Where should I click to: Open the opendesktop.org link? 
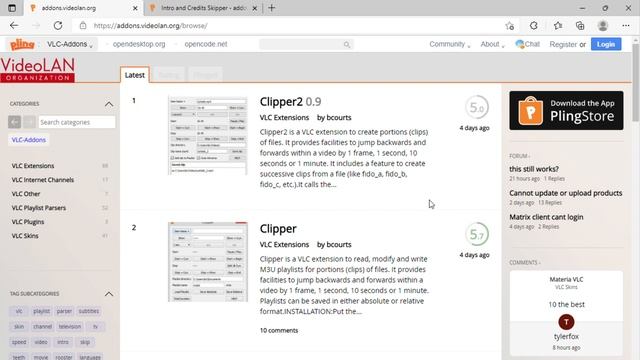(139, 44)
